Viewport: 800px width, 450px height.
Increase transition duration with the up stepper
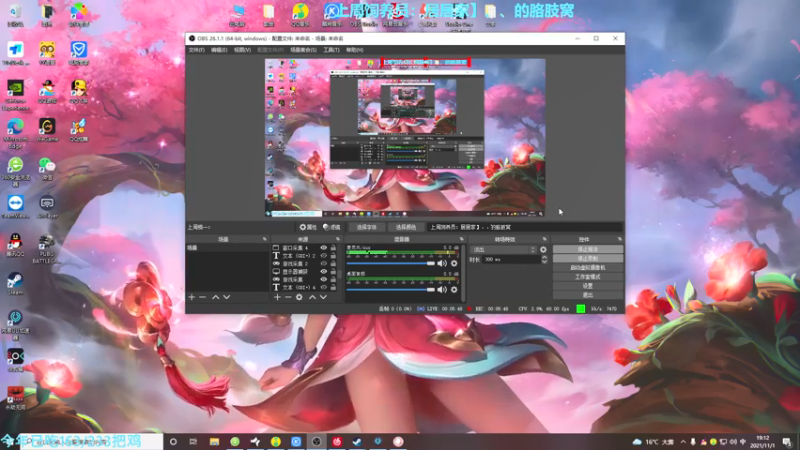click(x=544, y=257)
